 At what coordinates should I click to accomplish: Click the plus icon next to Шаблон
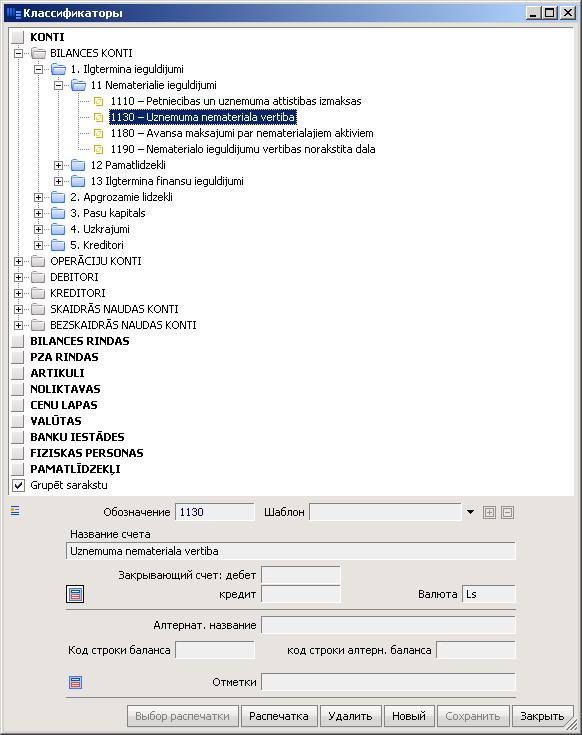(489, 512)
